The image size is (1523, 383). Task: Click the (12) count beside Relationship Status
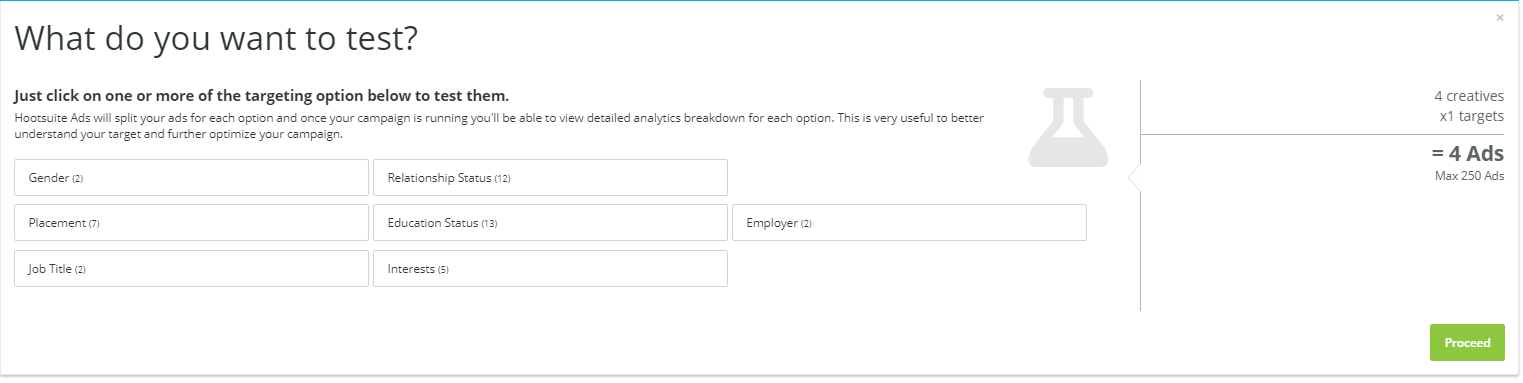coord(502,179)
